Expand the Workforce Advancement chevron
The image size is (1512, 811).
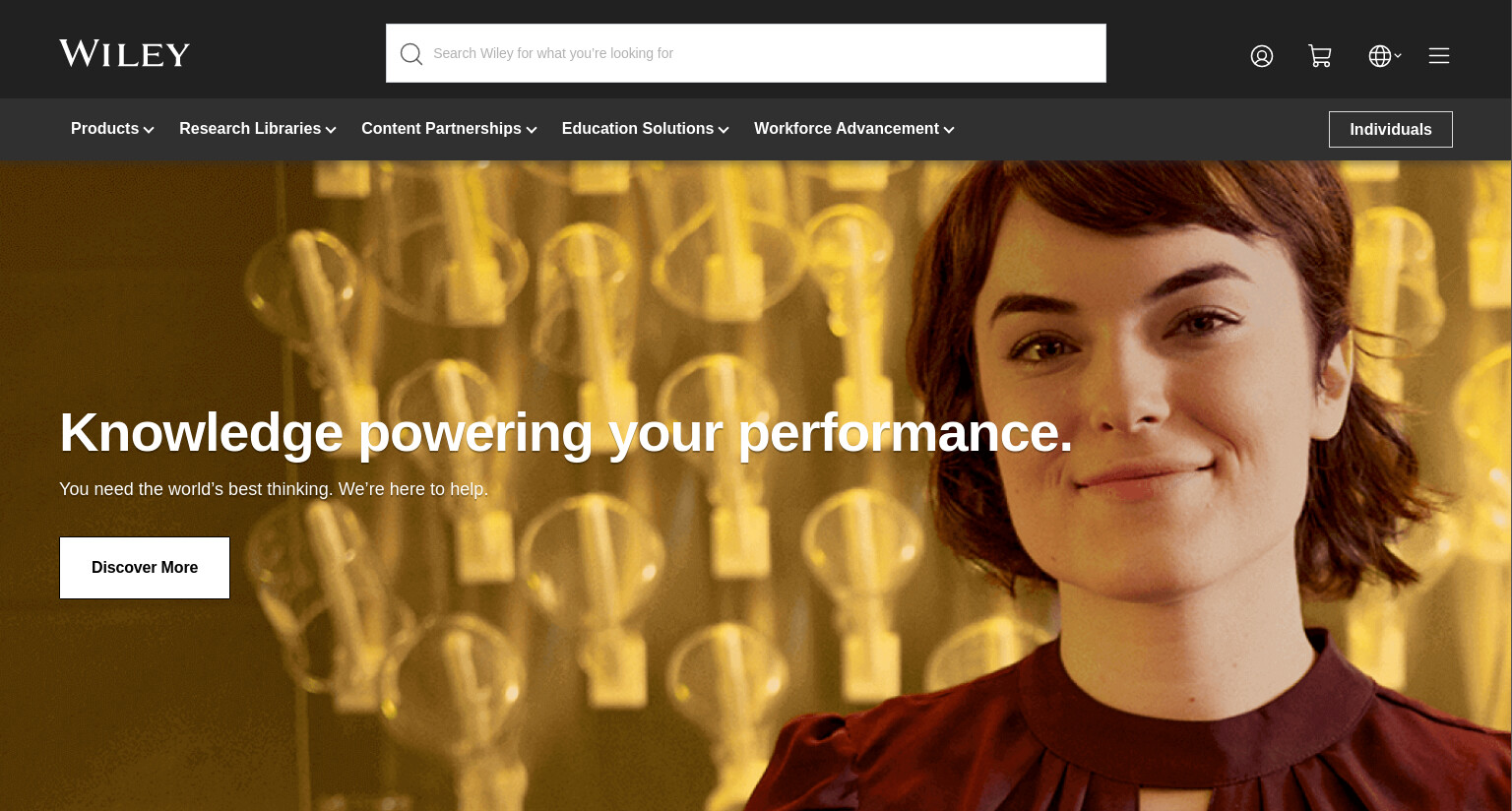[x=949, y=130]
